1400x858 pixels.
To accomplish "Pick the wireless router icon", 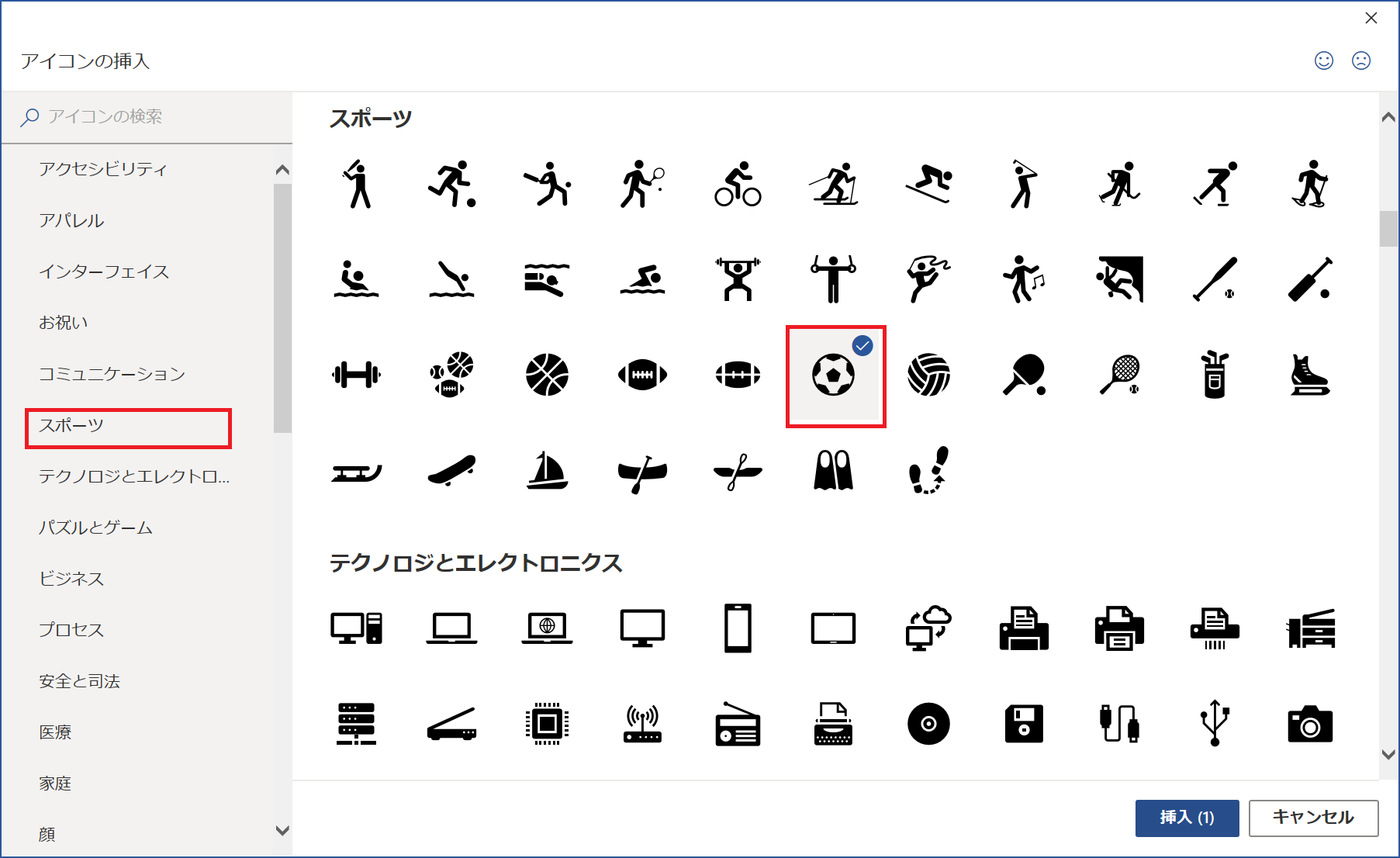I will pyautogui.click(x=642, y=725).
